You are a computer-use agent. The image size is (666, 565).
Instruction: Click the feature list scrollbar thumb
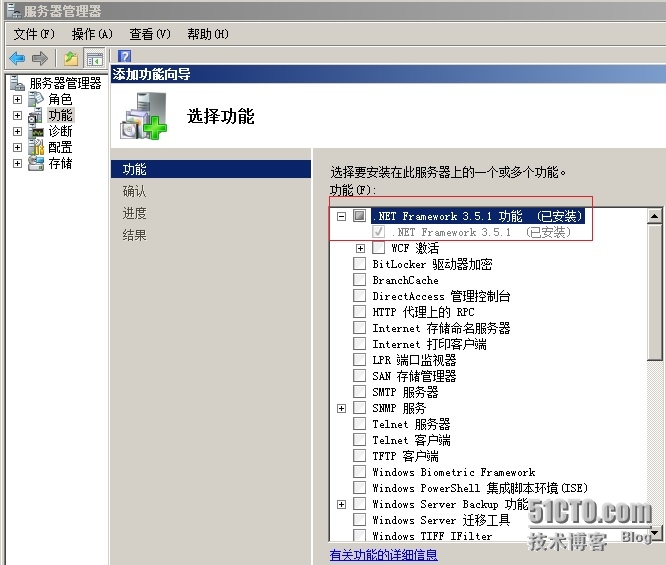tap(655, 292)
